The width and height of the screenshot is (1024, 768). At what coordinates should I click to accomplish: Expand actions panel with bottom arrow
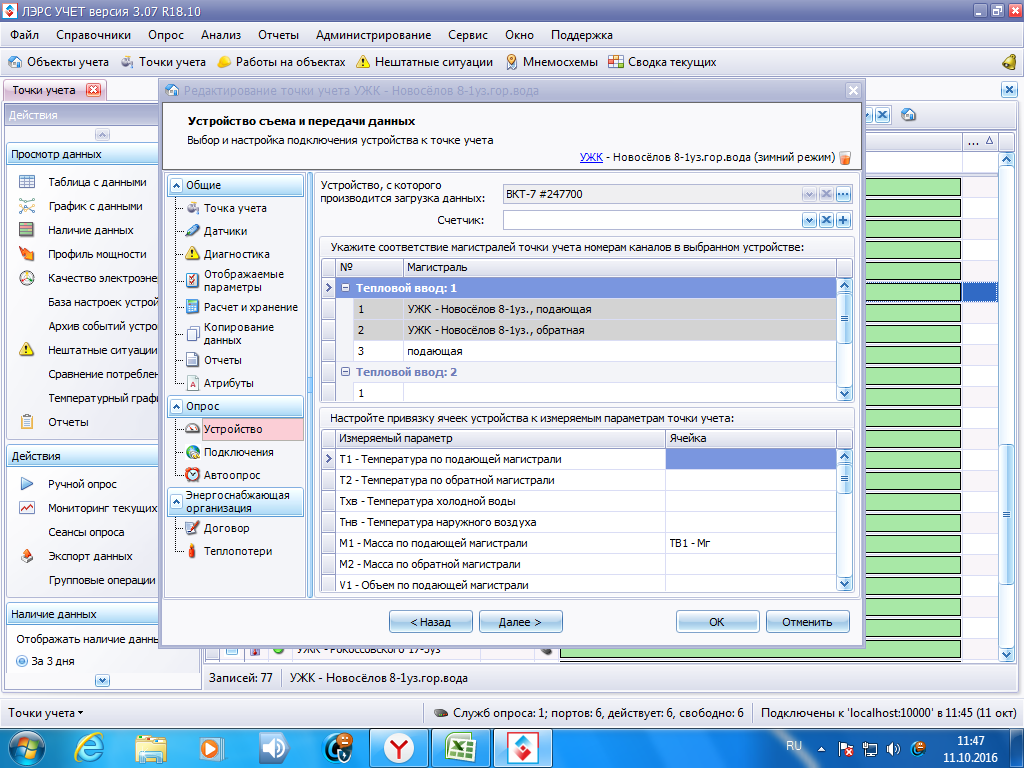coord(102,680)
